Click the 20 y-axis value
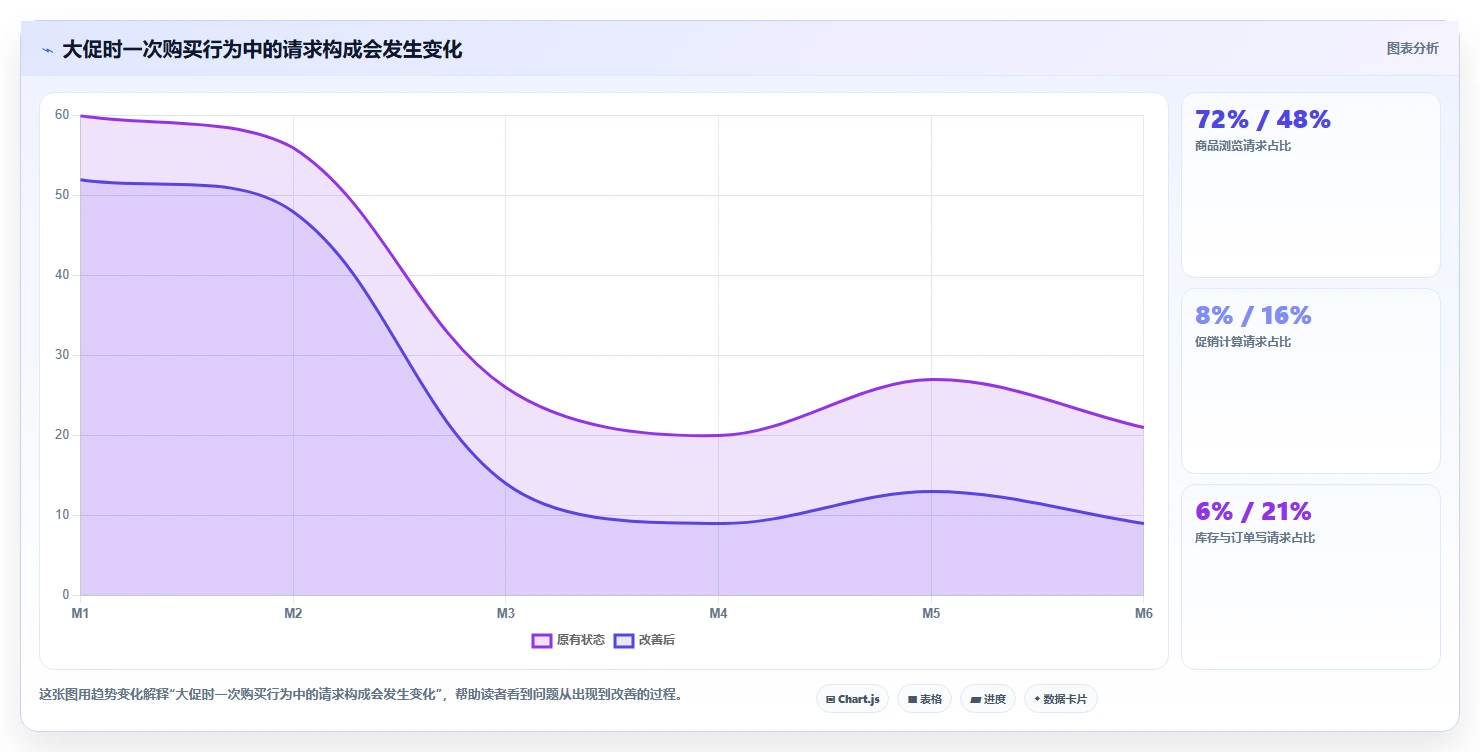Image resolution: width=1480 pixels, height=752 pixels. pyautogui.click(x=62, y=435)
